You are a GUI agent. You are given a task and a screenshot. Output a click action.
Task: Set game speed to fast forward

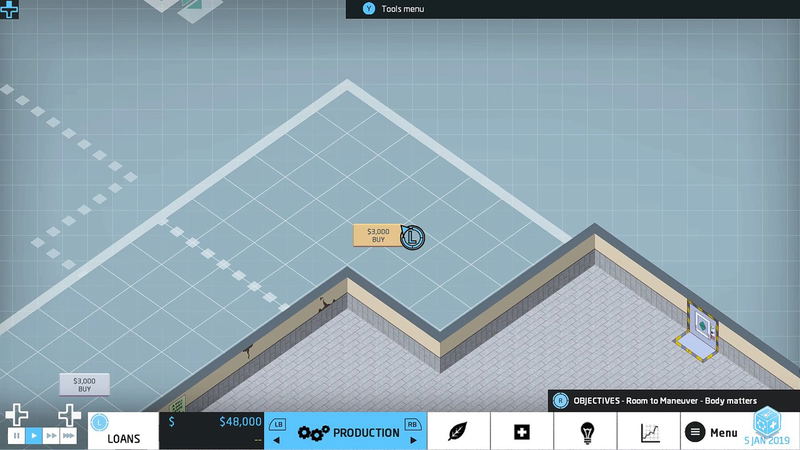point(51,436)
